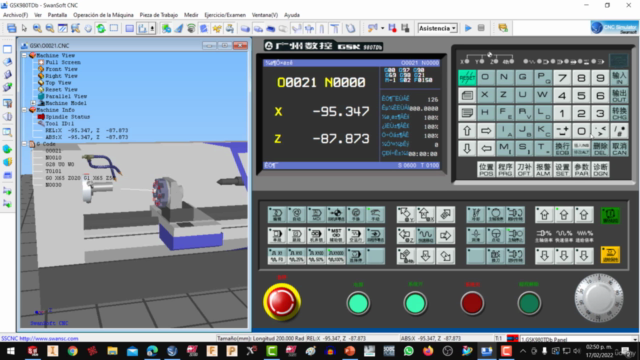Image resolution: width=640 pixels, height=360 pixels.
Task: Click the red emergency stop button
Action: point(282,302)
